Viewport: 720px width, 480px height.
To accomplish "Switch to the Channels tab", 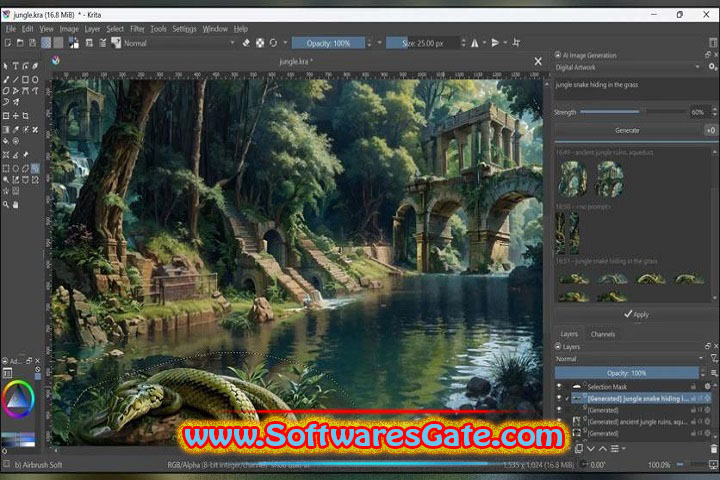I will [602, 334].
